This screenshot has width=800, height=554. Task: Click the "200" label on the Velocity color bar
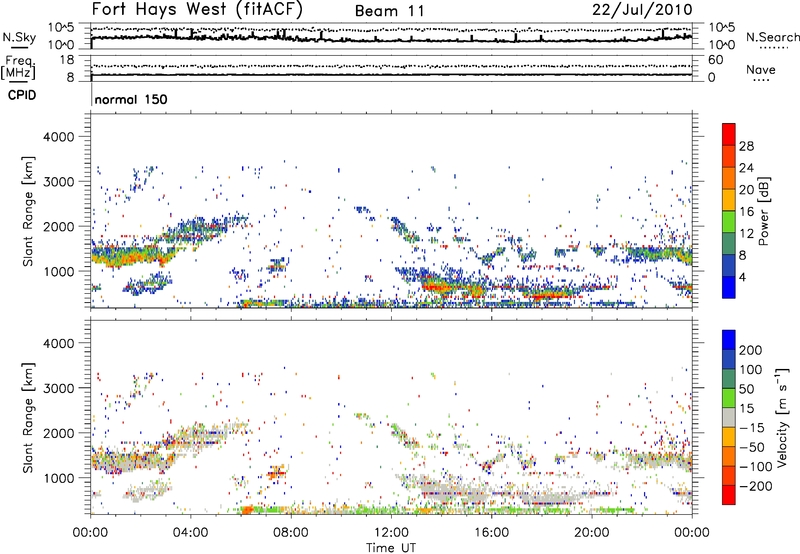point(751,350)
